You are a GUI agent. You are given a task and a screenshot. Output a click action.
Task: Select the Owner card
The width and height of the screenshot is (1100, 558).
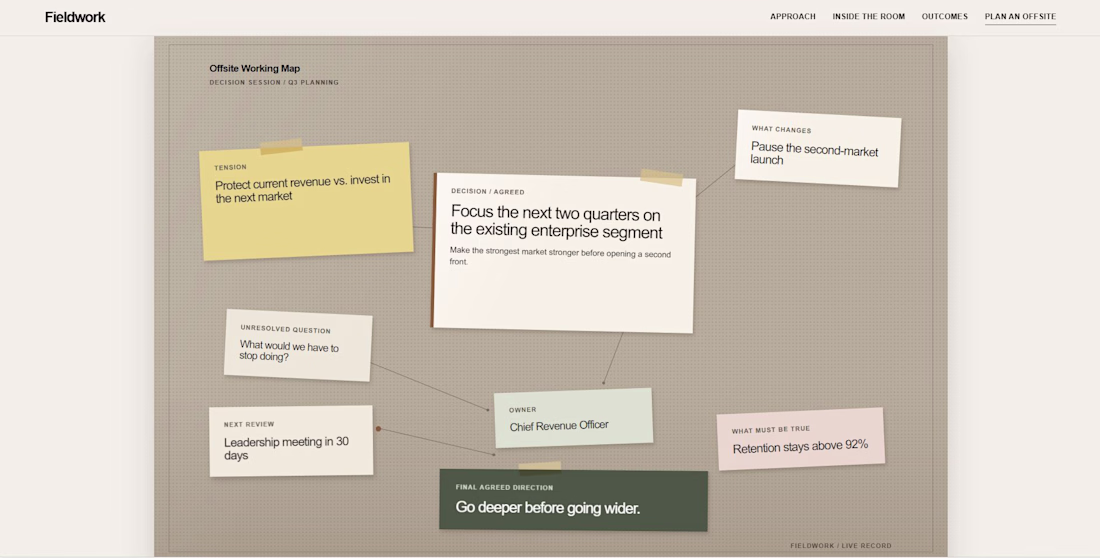click(x=573, y=418)
